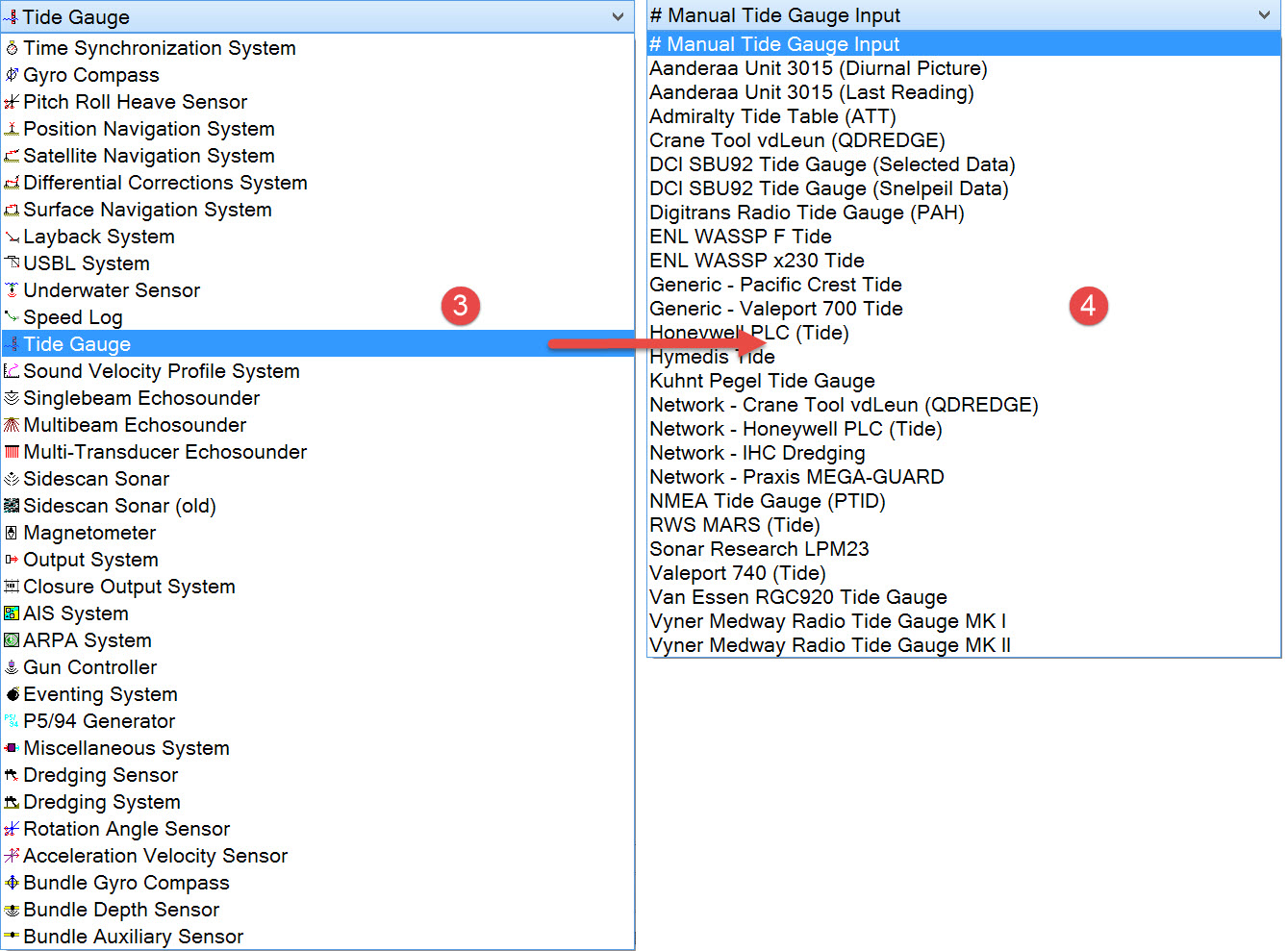Select the highlighted # Manual Tide Gauge Input driver

coord(964,44)
